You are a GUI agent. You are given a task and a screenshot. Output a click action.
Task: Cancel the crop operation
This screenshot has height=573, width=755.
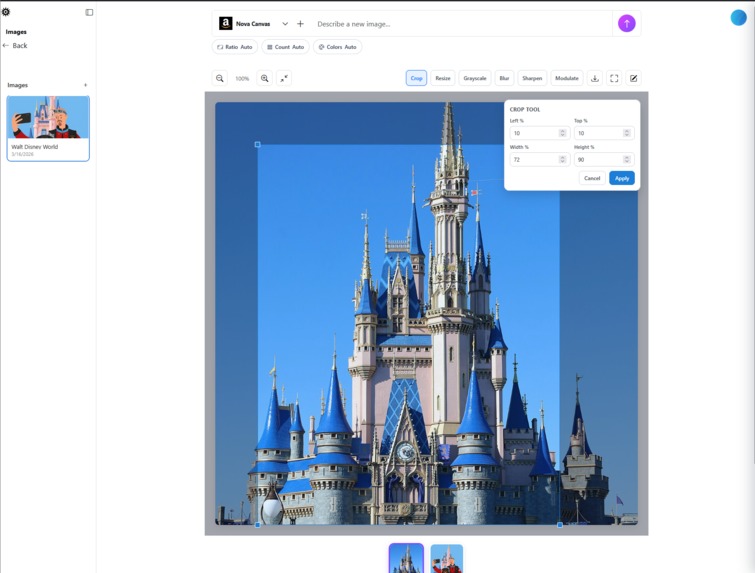(592, 178)
